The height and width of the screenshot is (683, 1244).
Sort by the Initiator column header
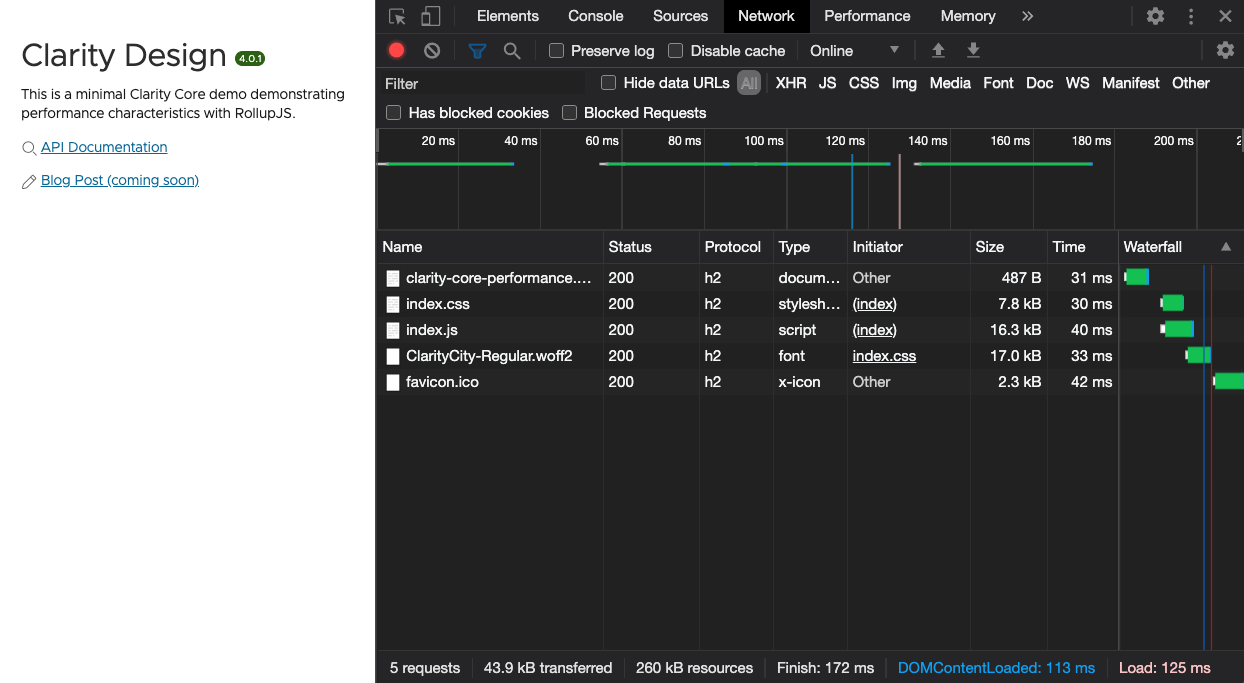pyautogui.click(x=908, y=247)
